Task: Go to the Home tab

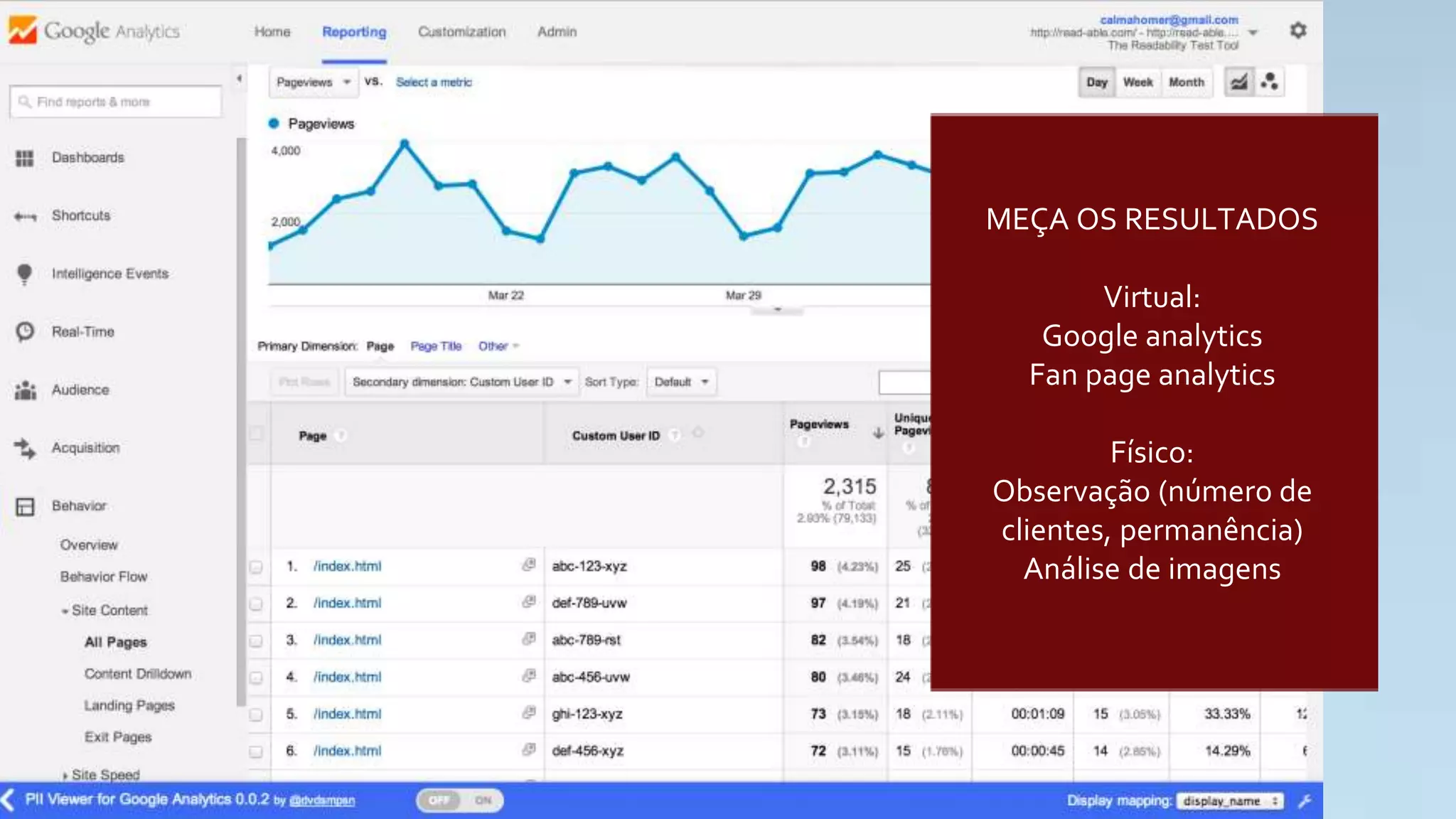Action: (x=272, y=32)
